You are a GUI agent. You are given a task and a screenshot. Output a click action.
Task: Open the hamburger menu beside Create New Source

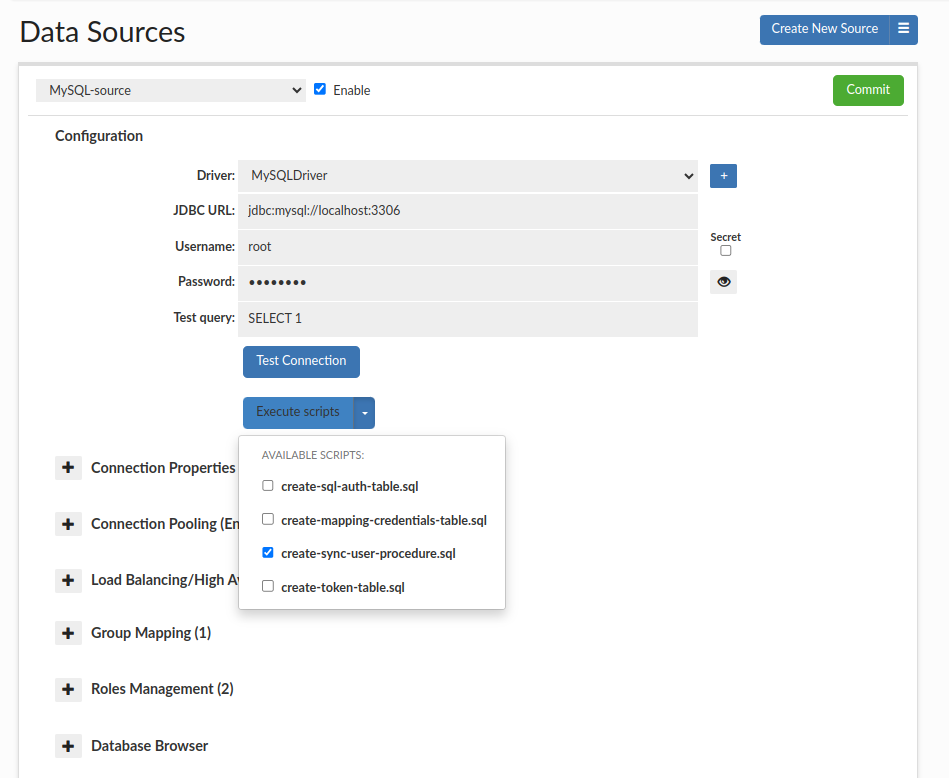(903, 29)
